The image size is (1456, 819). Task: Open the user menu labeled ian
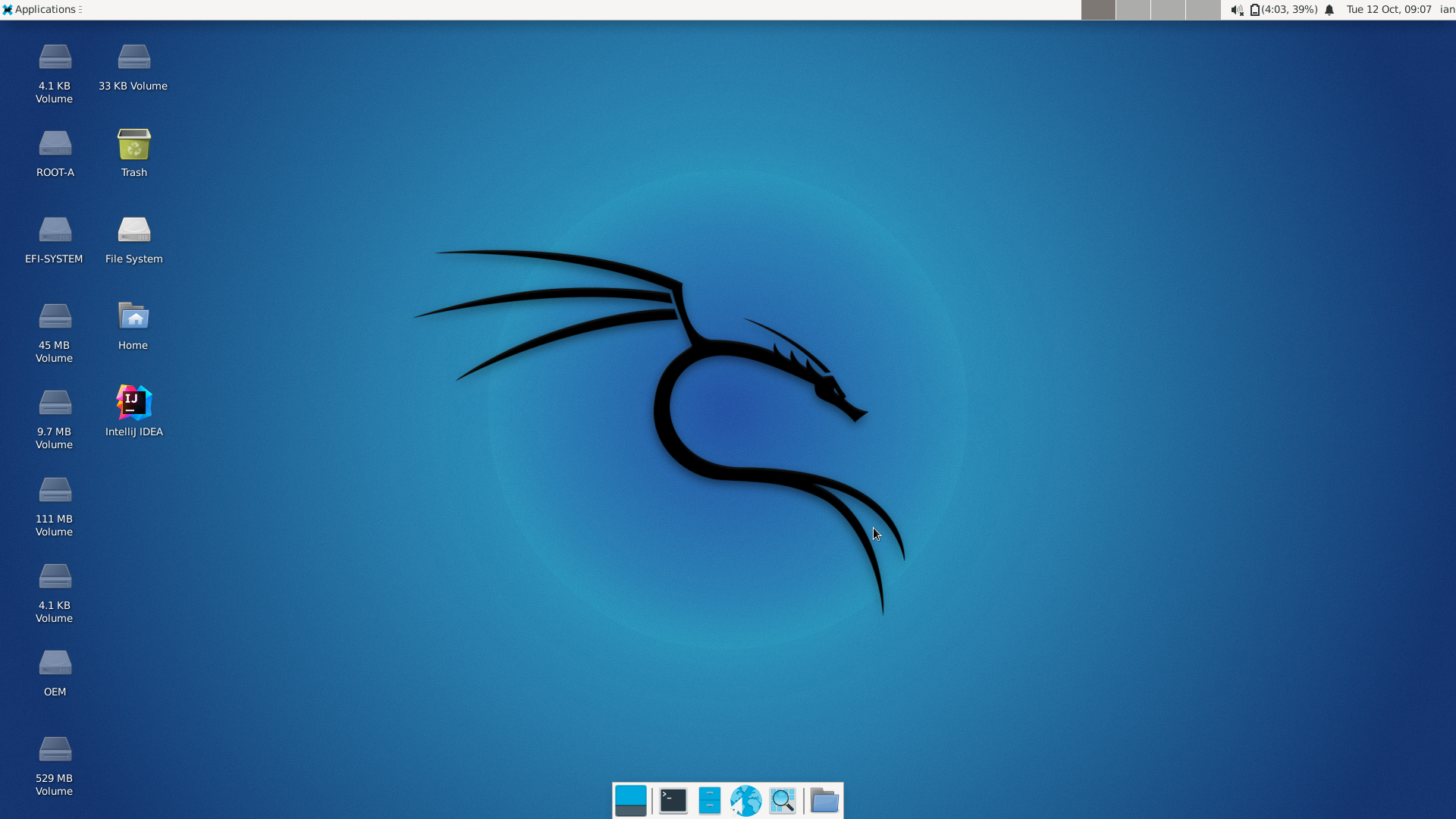click(1447, 10)
